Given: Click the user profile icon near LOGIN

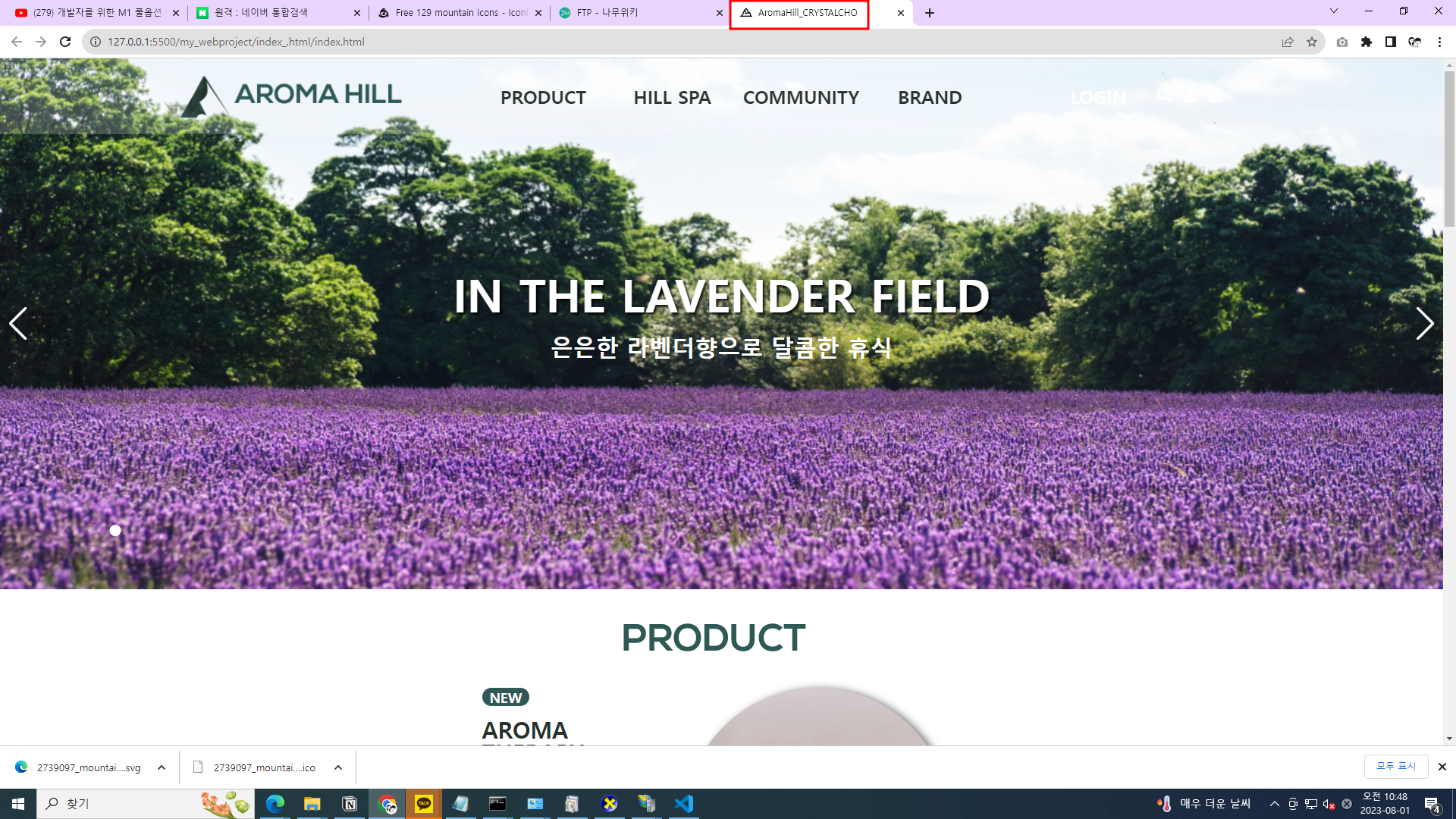Looking at the screenshot, I should (1191, 96).
